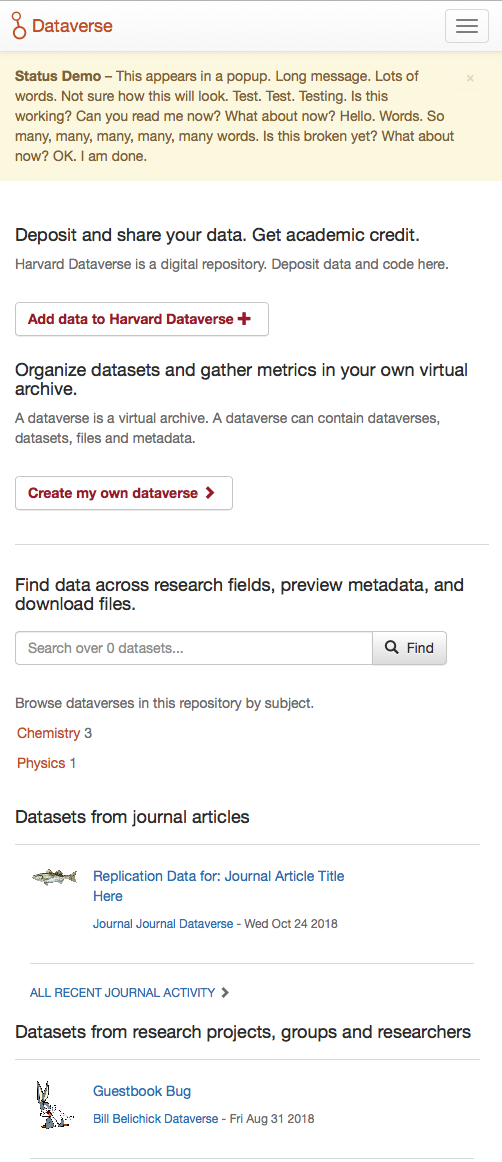Open the Guestbook Bug dataset
This screenshot has height=1162, width=502.
point(142,1091)
